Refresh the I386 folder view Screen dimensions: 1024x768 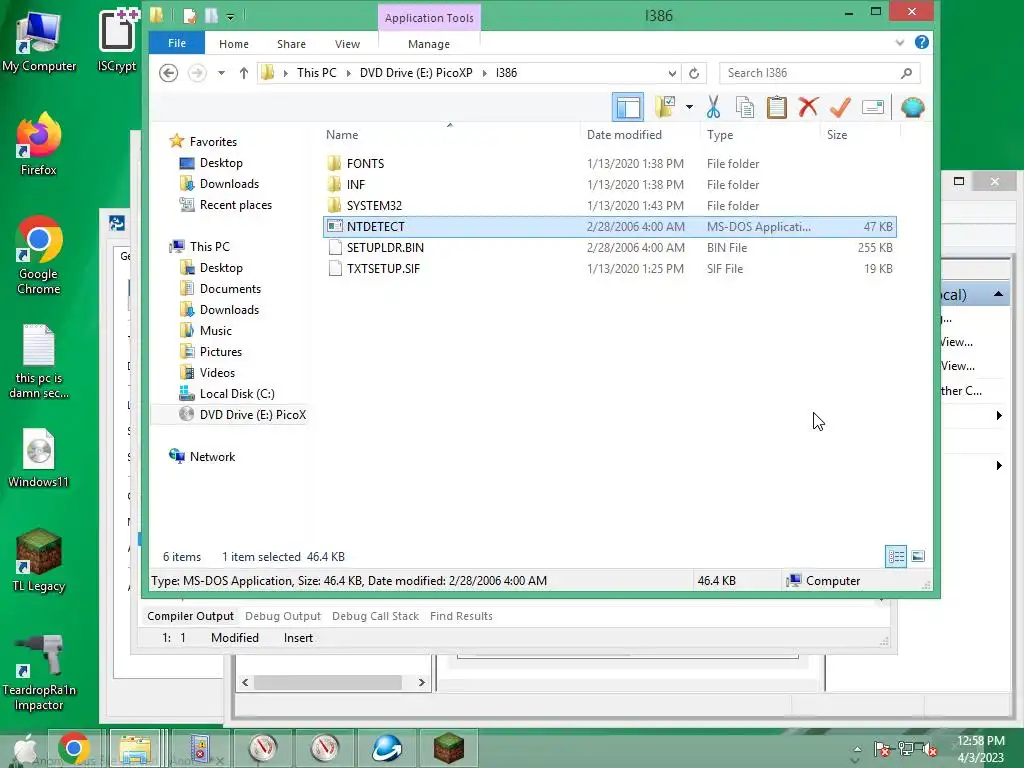tap(694, 72)
